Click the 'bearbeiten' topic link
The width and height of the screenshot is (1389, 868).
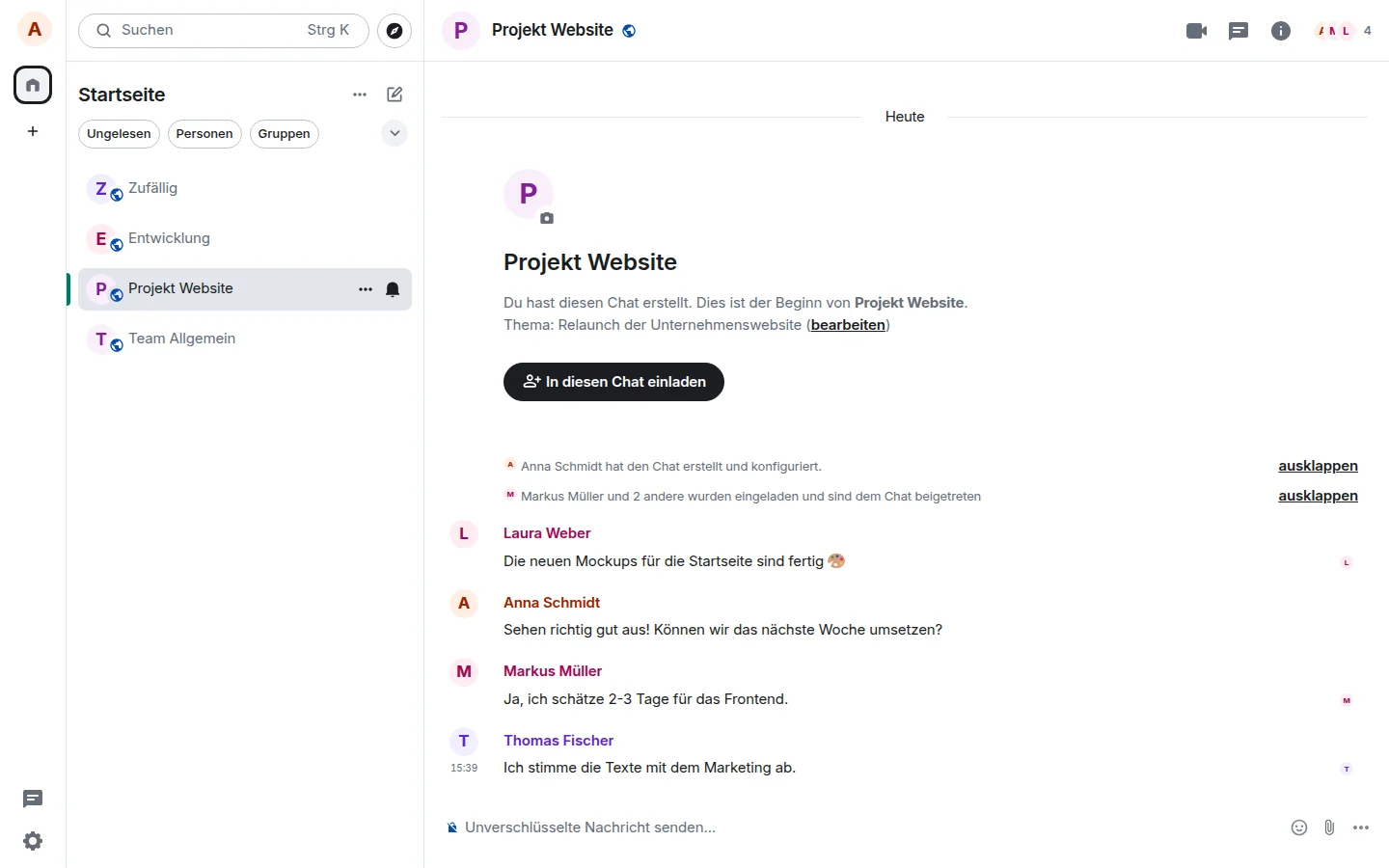point(848,325)
